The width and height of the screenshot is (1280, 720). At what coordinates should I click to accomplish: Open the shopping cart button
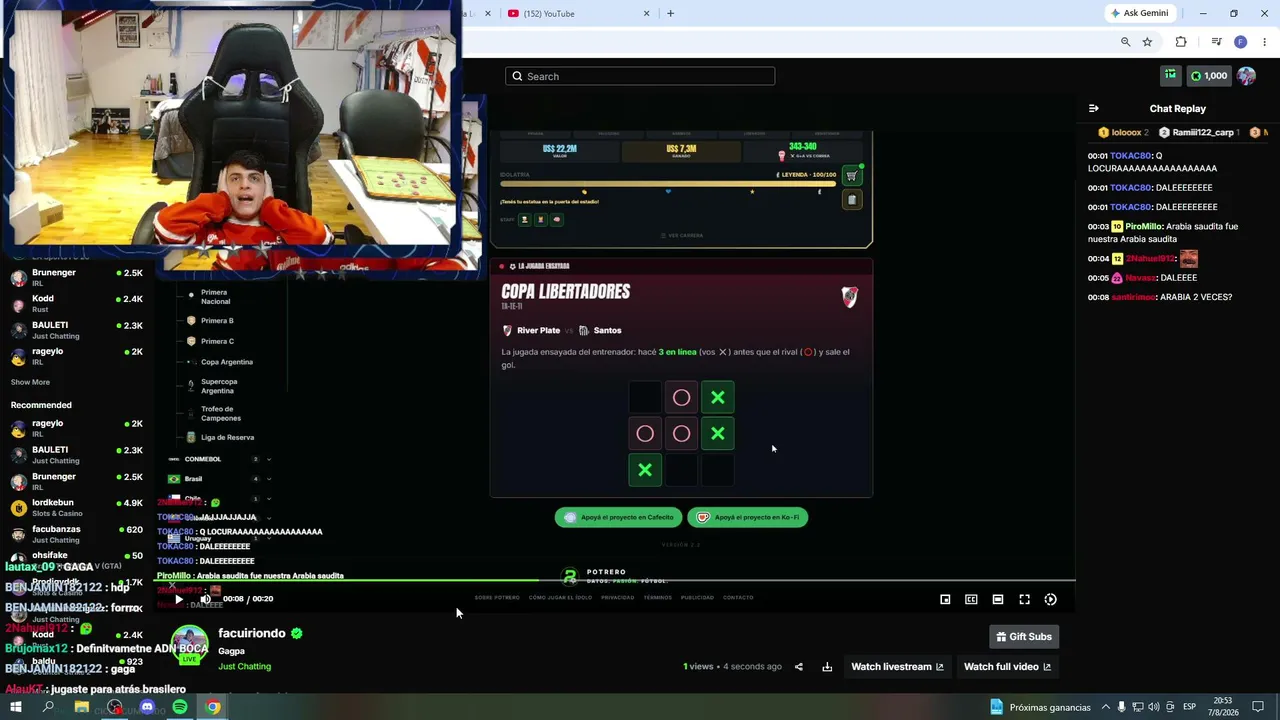[851, 176]
